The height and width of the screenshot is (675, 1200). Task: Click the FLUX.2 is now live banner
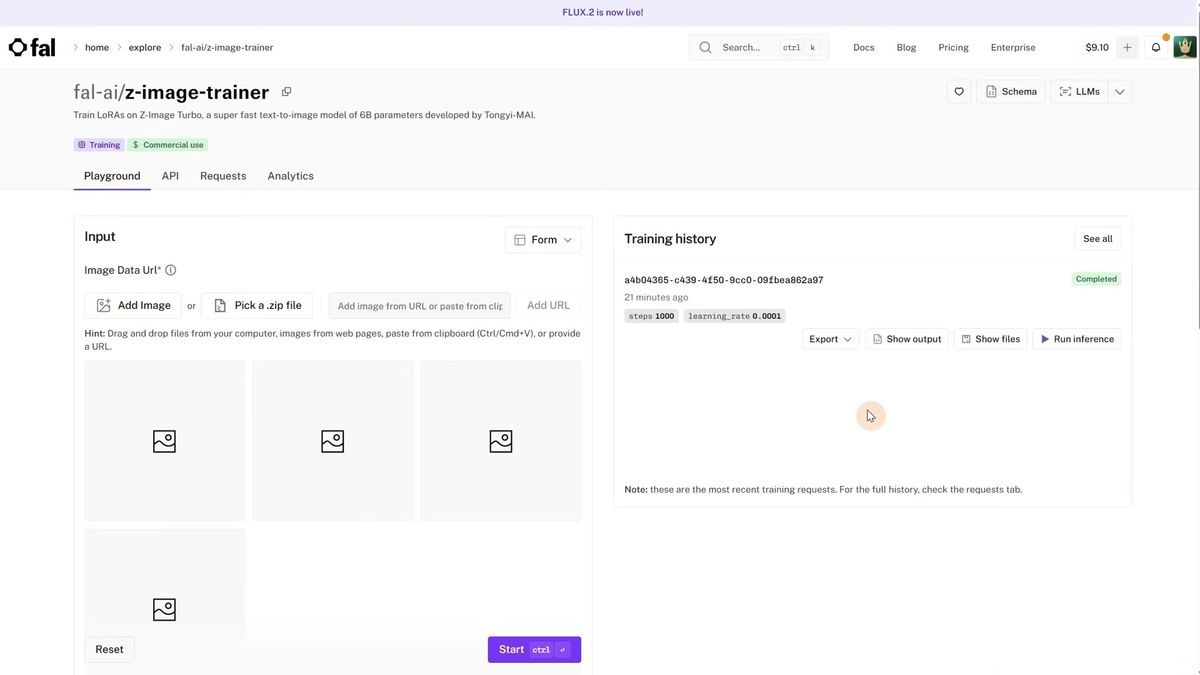click(x=603, y=13)
